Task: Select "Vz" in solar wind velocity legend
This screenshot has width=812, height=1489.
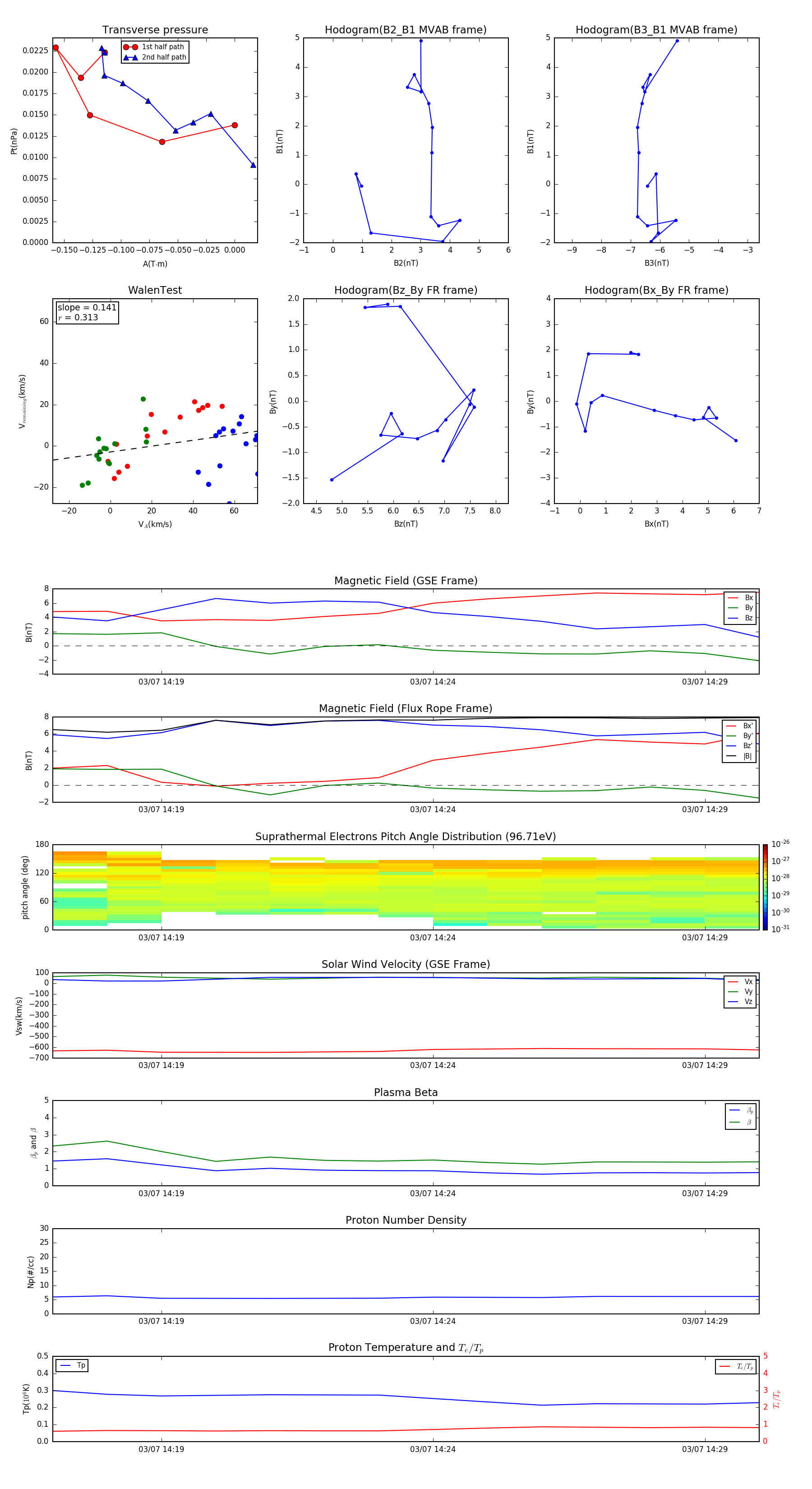Action: pos(740,1002)
